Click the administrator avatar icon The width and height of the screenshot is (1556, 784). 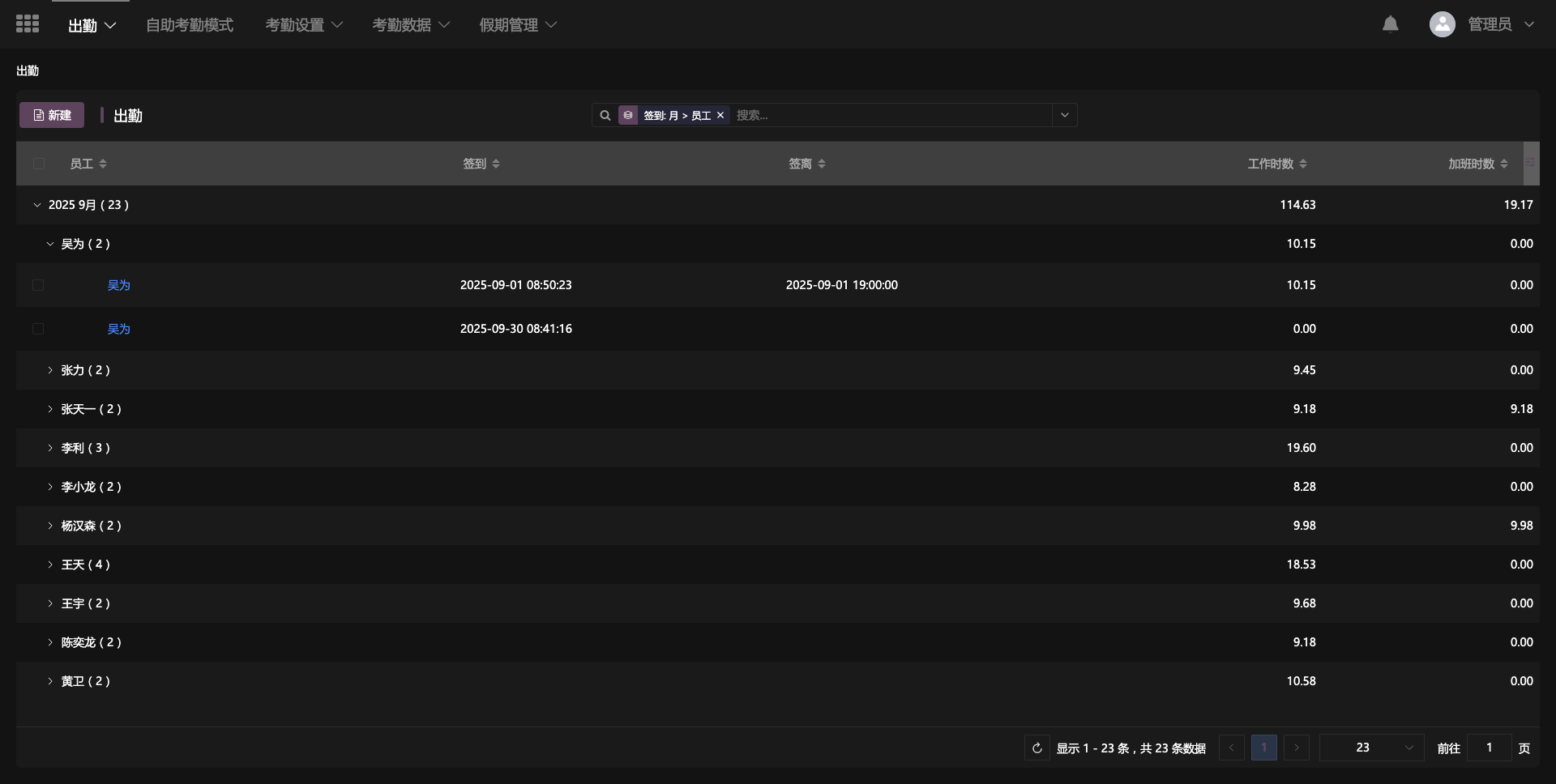click(1442, 24)
